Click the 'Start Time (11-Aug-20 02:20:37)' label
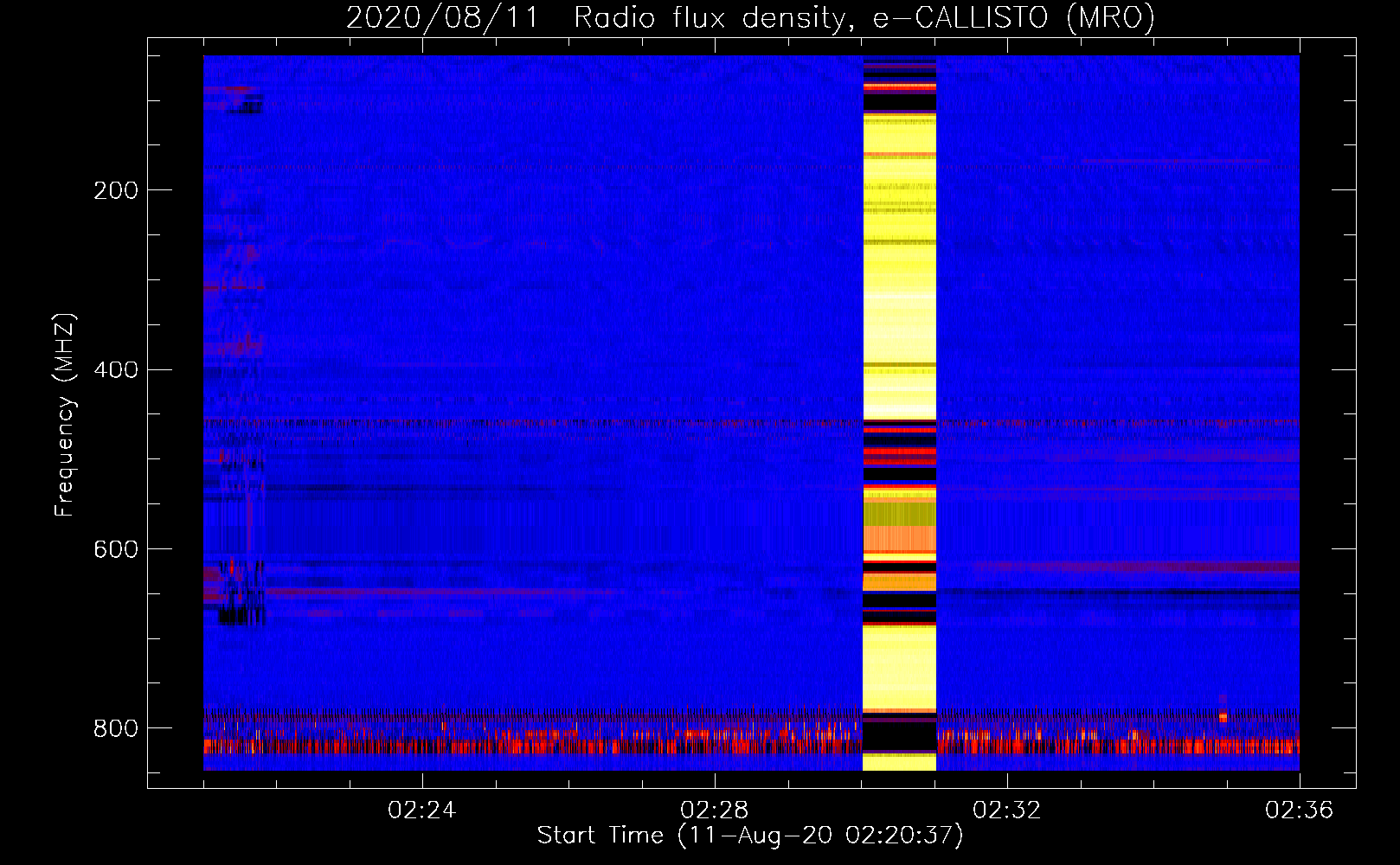This screenshot has height=865, width=1400. (x=750, y=836)
